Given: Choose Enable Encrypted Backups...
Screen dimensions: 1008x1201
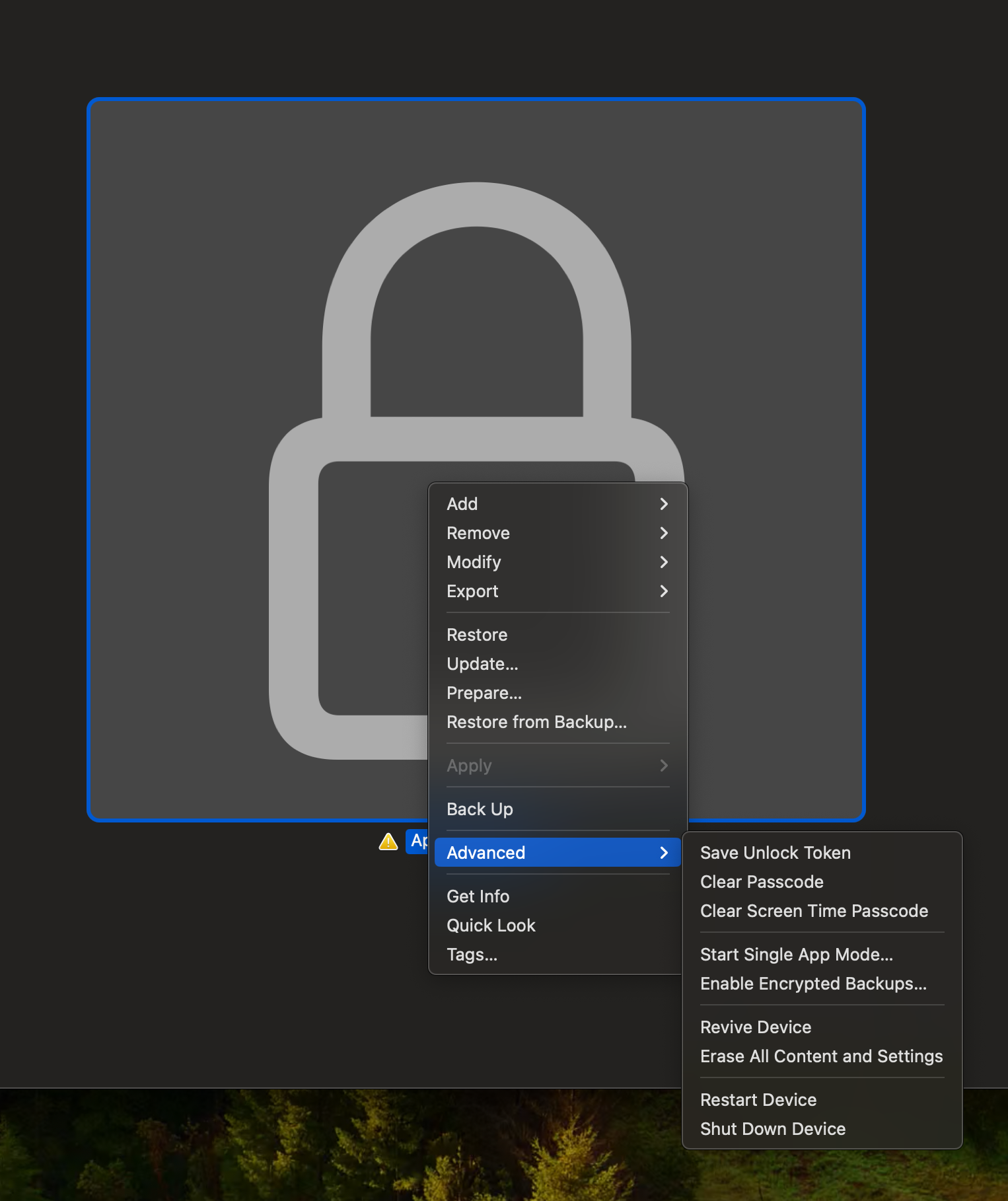Looking at the screenshot, I should pyautogui.click(x=822, y=984).
